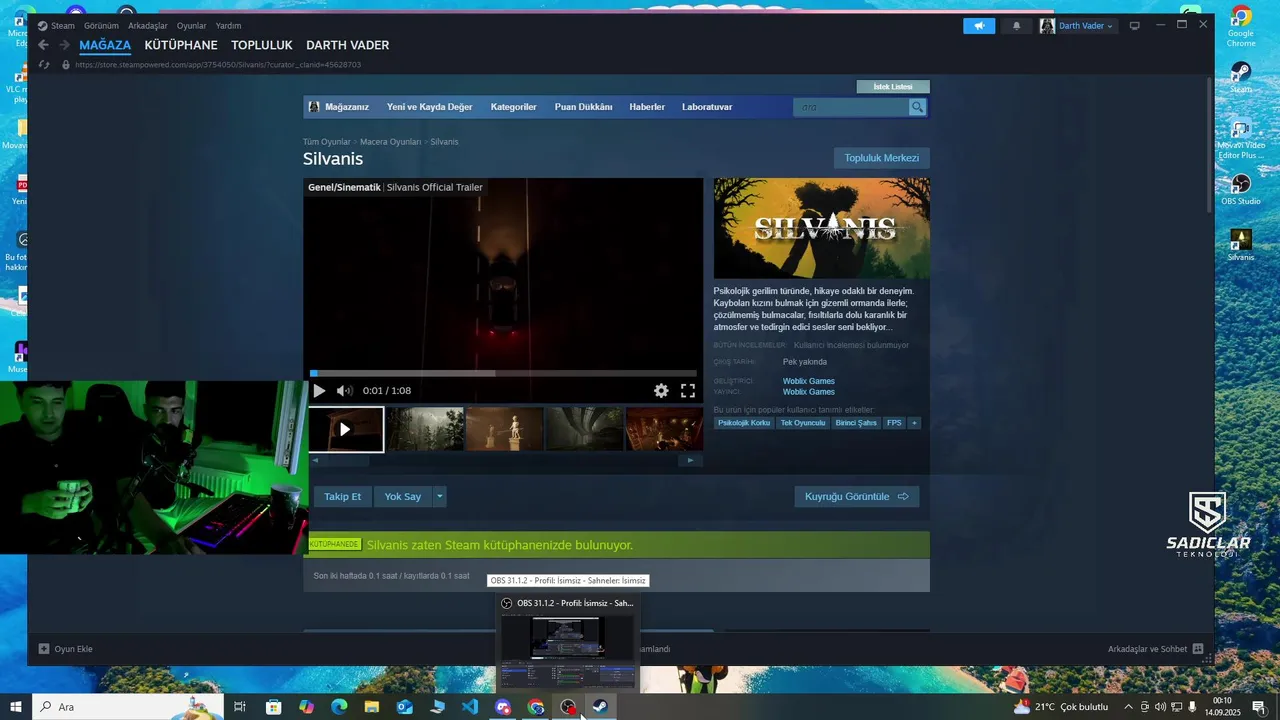Click Oyun Ekle at bottom left
The image size is (1280, 720).
coord(66,649)
